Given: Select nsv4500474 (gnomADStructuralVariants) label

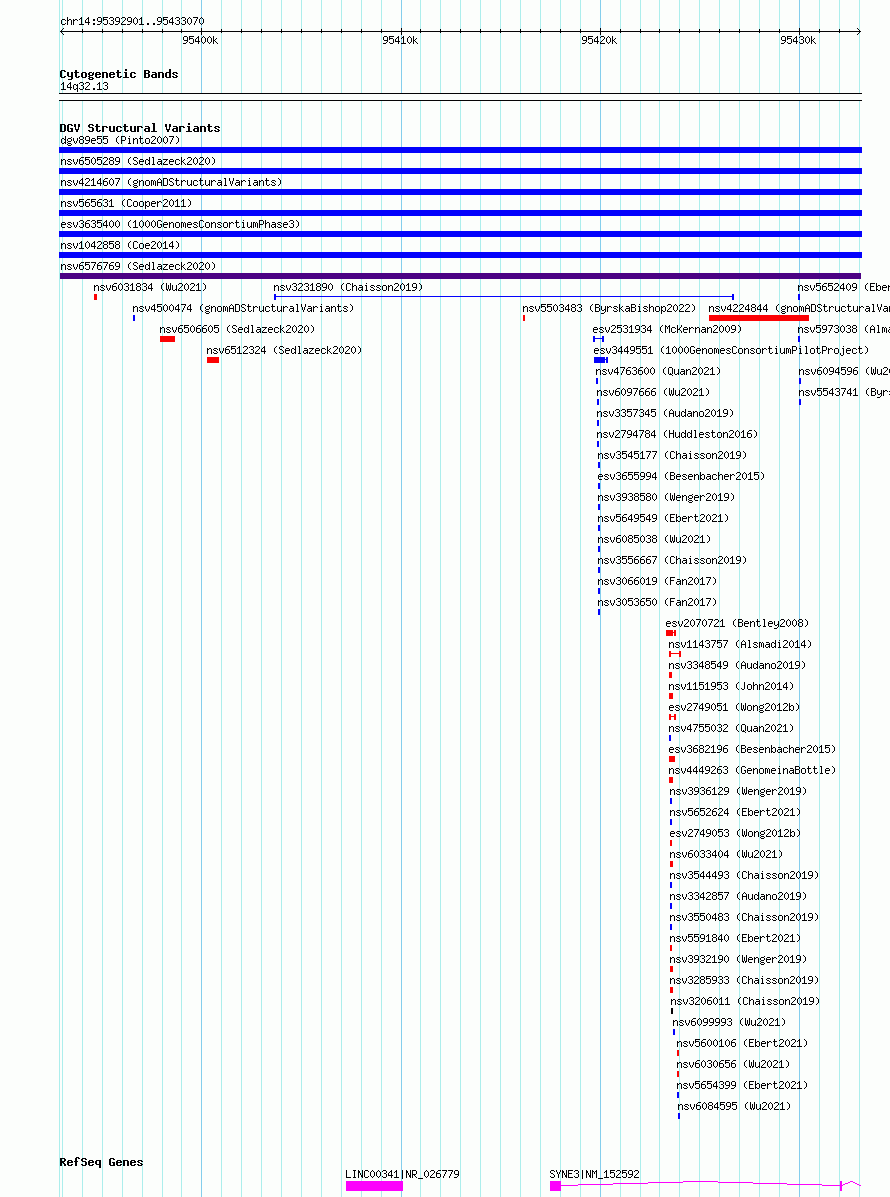Looking at the screenshot, I should pos(243,308).
